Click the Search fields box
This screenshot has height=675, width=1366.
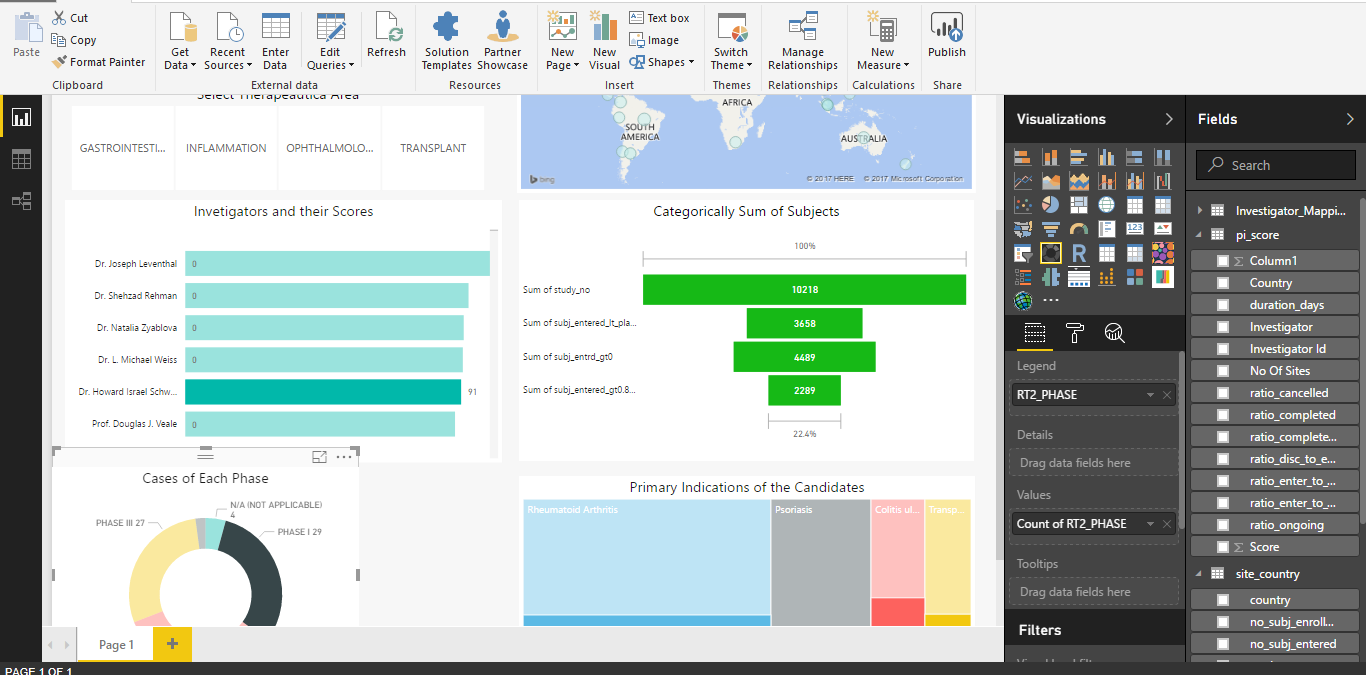(1276, 165)
